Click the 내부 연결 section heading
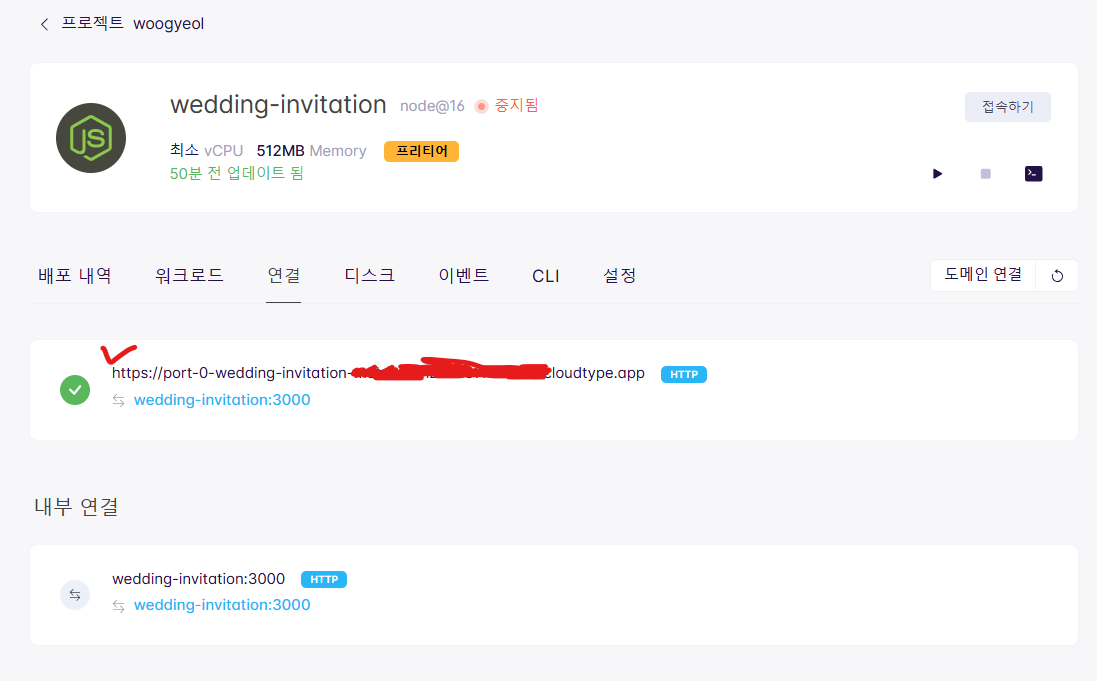This screenshot has height=681, width=1097. tap(76, 506)
